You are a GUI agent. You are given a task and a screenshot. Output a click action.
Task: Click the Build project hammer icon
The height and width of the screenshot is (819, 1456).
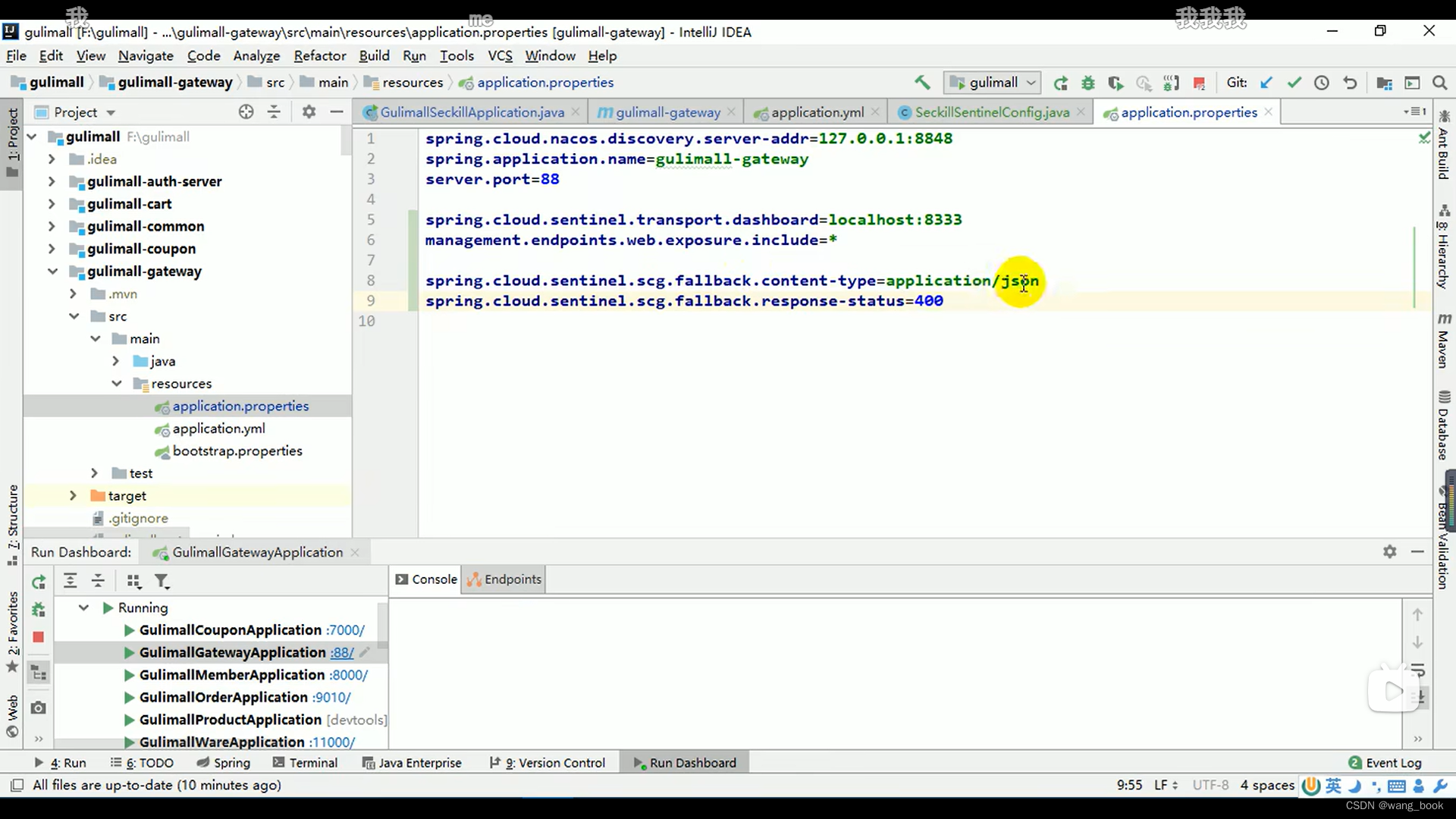[922, 83]
